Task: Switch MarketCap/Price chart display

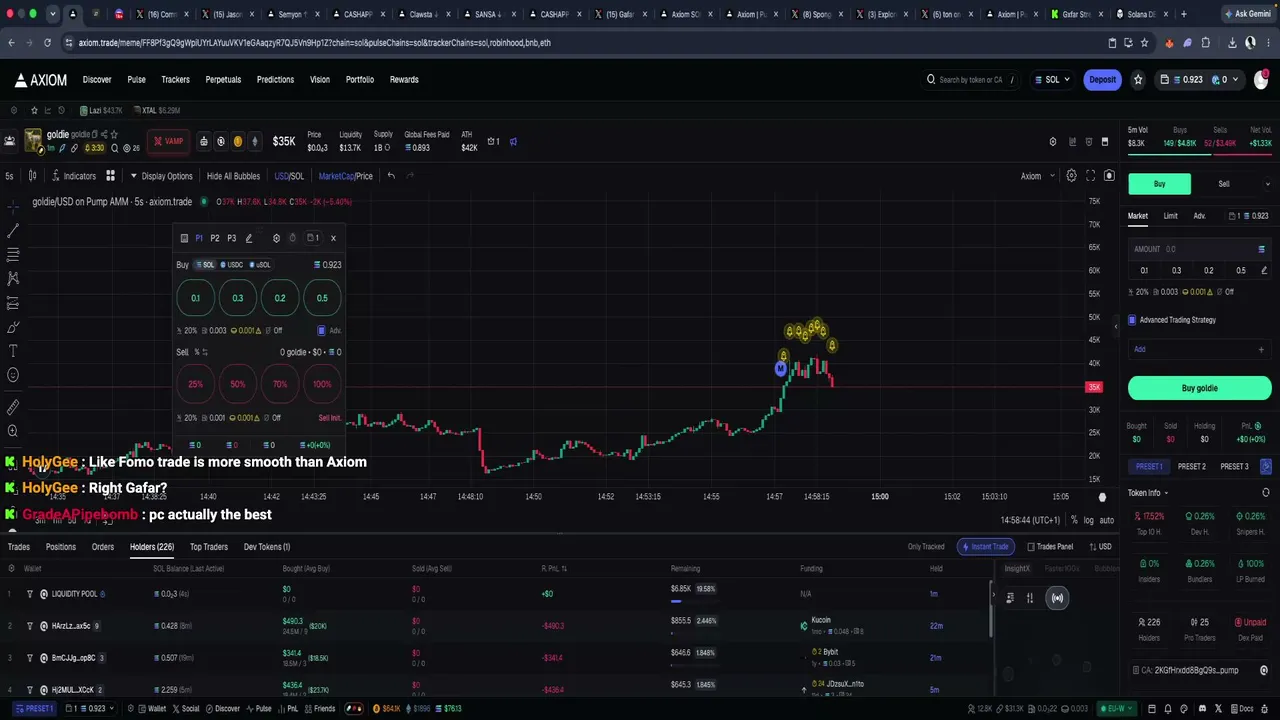Action: [x=345, y=176]
